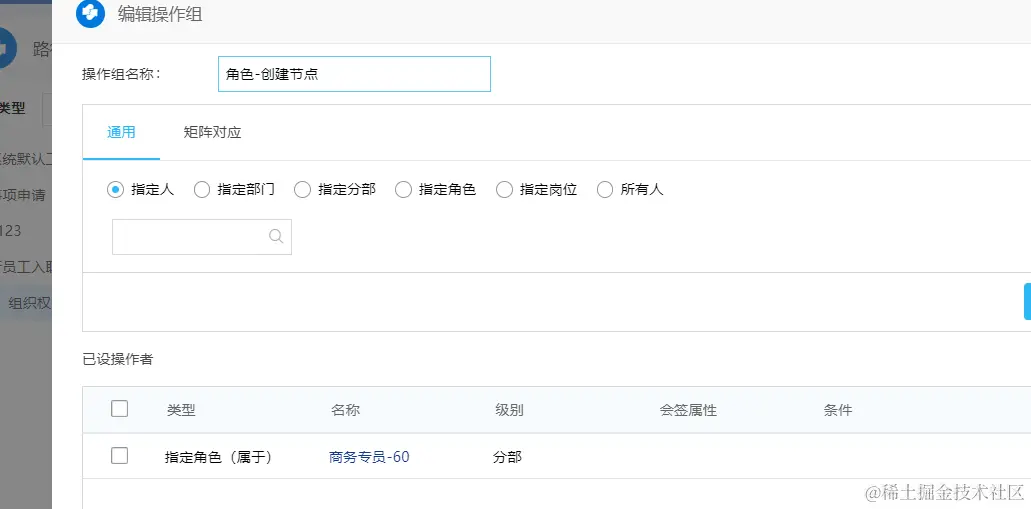Select the 指定岗位 radio button
Image resolution: width=1031 pixels, height=509 pixels.
pyautogui.click(x=504, y=190)
